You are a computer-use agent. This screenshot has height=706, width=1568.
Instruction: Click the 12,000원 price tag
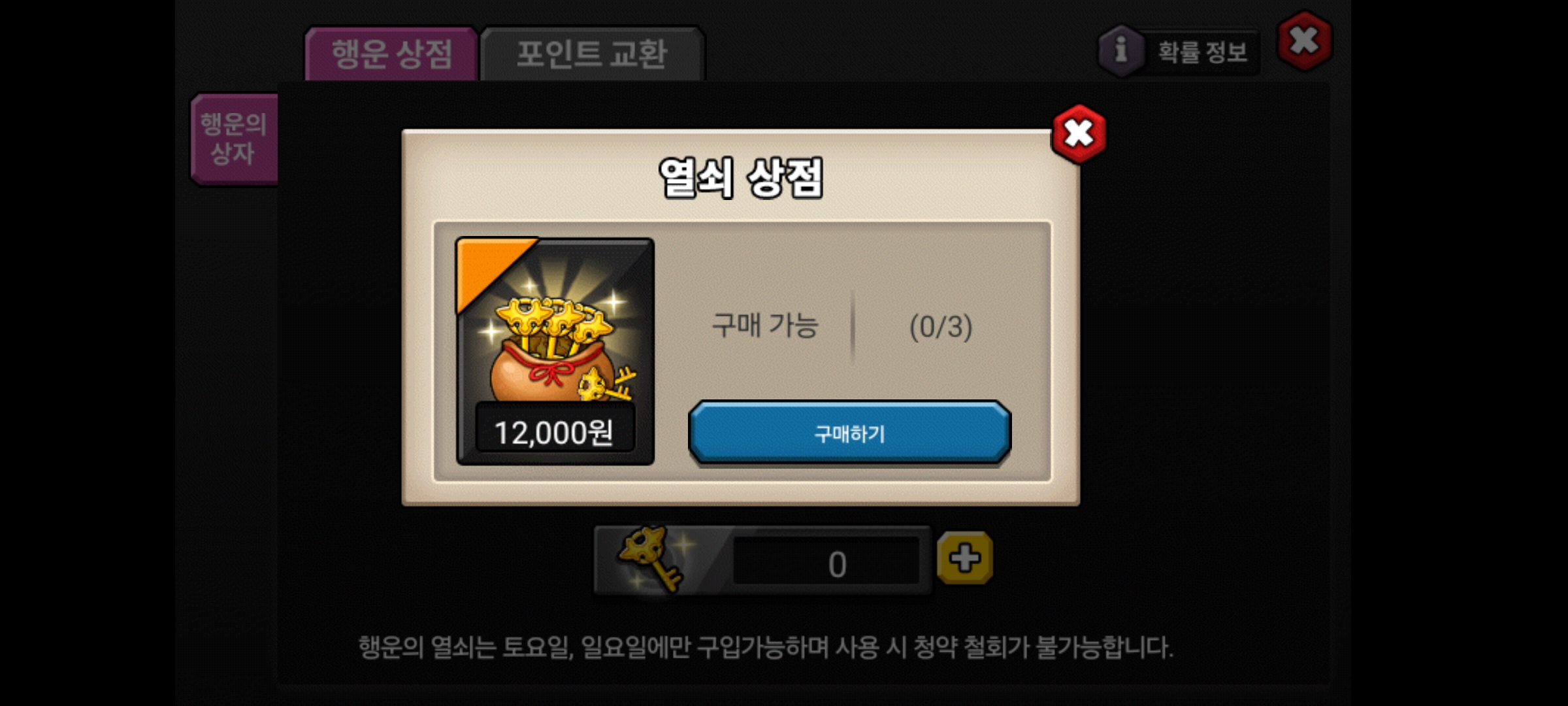point(554,432)
